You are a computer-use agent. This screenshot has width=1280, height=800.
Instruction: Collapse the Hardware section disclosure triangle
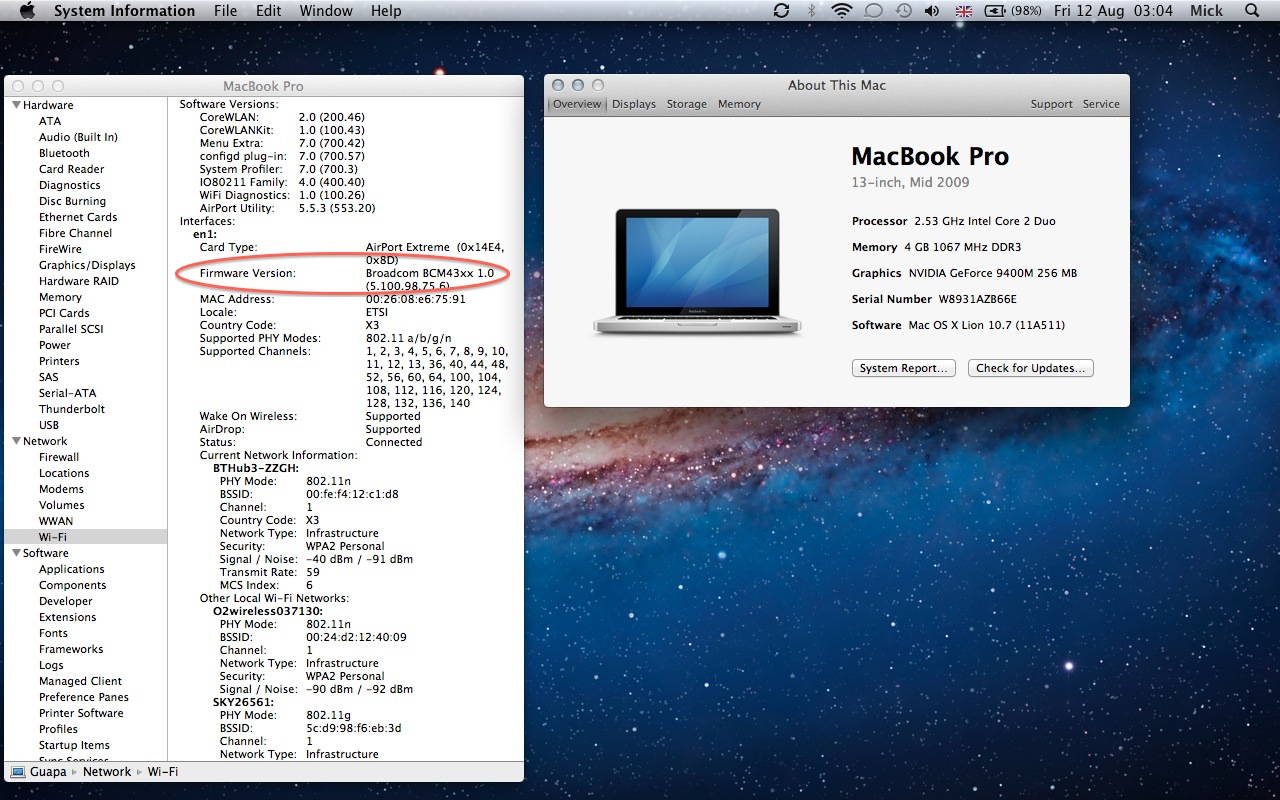tap(16, 105)
